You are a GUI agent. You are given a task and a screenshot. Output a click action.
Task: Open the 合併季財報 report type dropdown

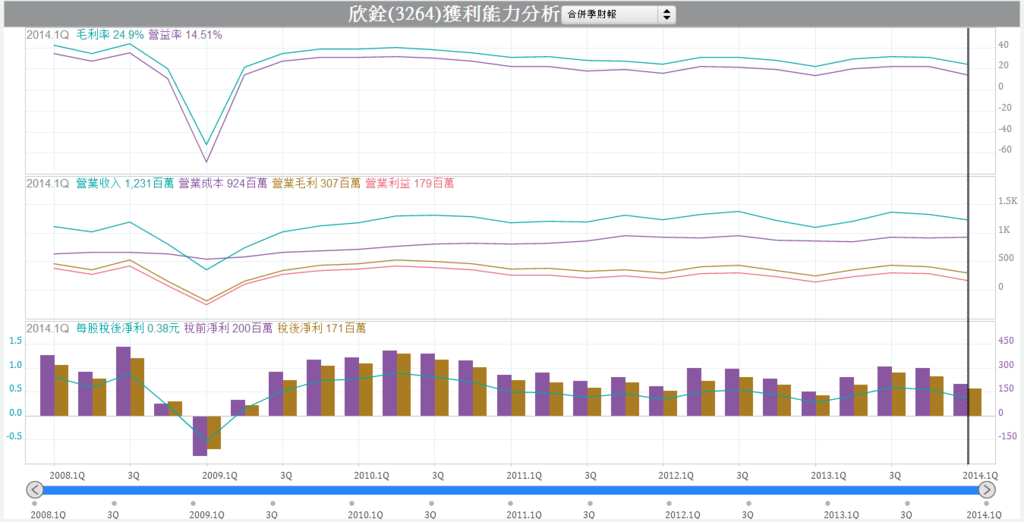pos(618,14)
